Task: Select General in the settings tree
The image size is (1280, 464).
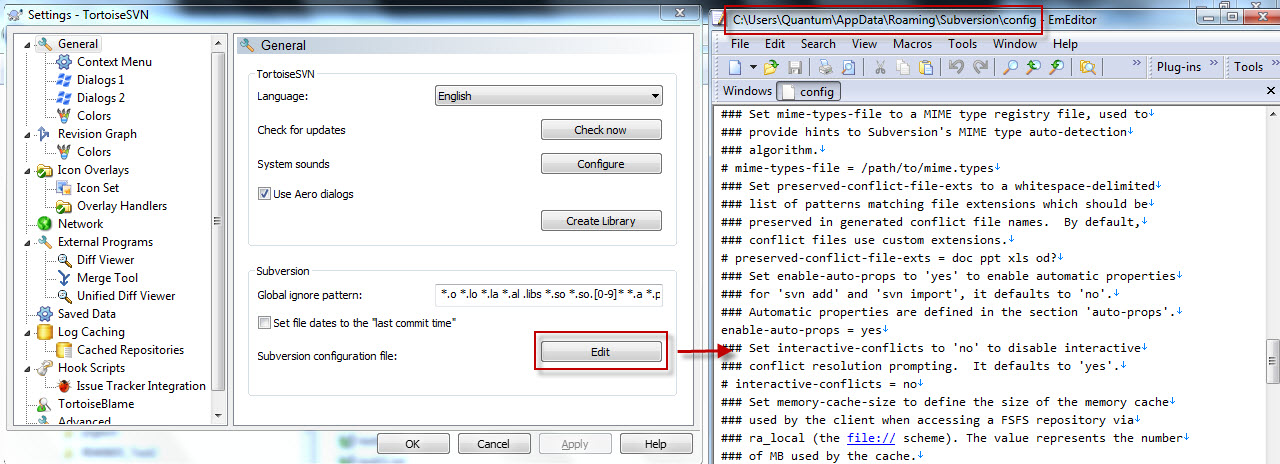Action: coord(78,44)
